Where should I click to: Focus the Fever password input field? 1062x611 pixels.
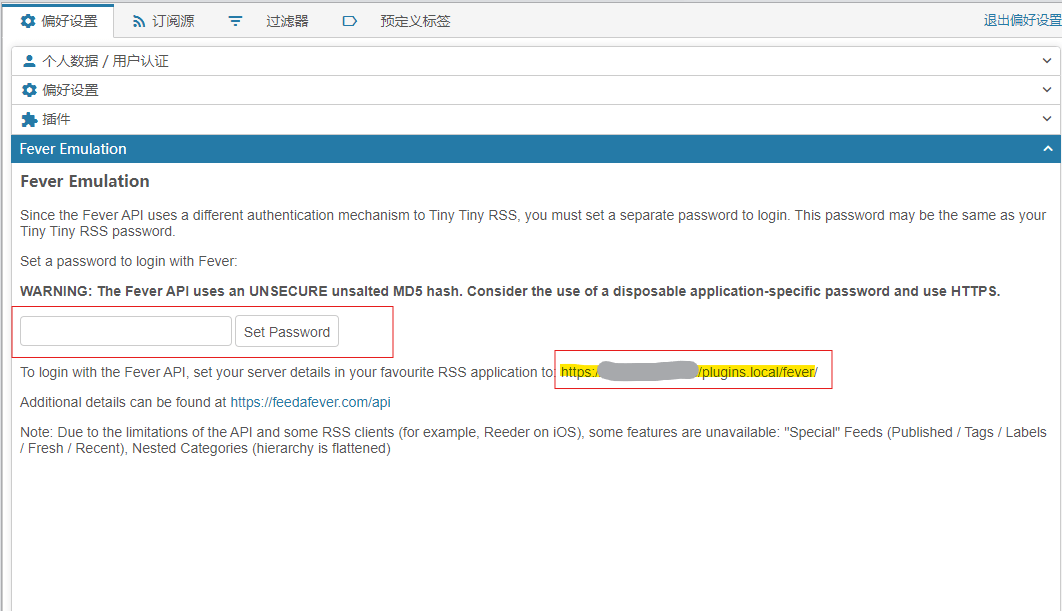pos(126,331)
